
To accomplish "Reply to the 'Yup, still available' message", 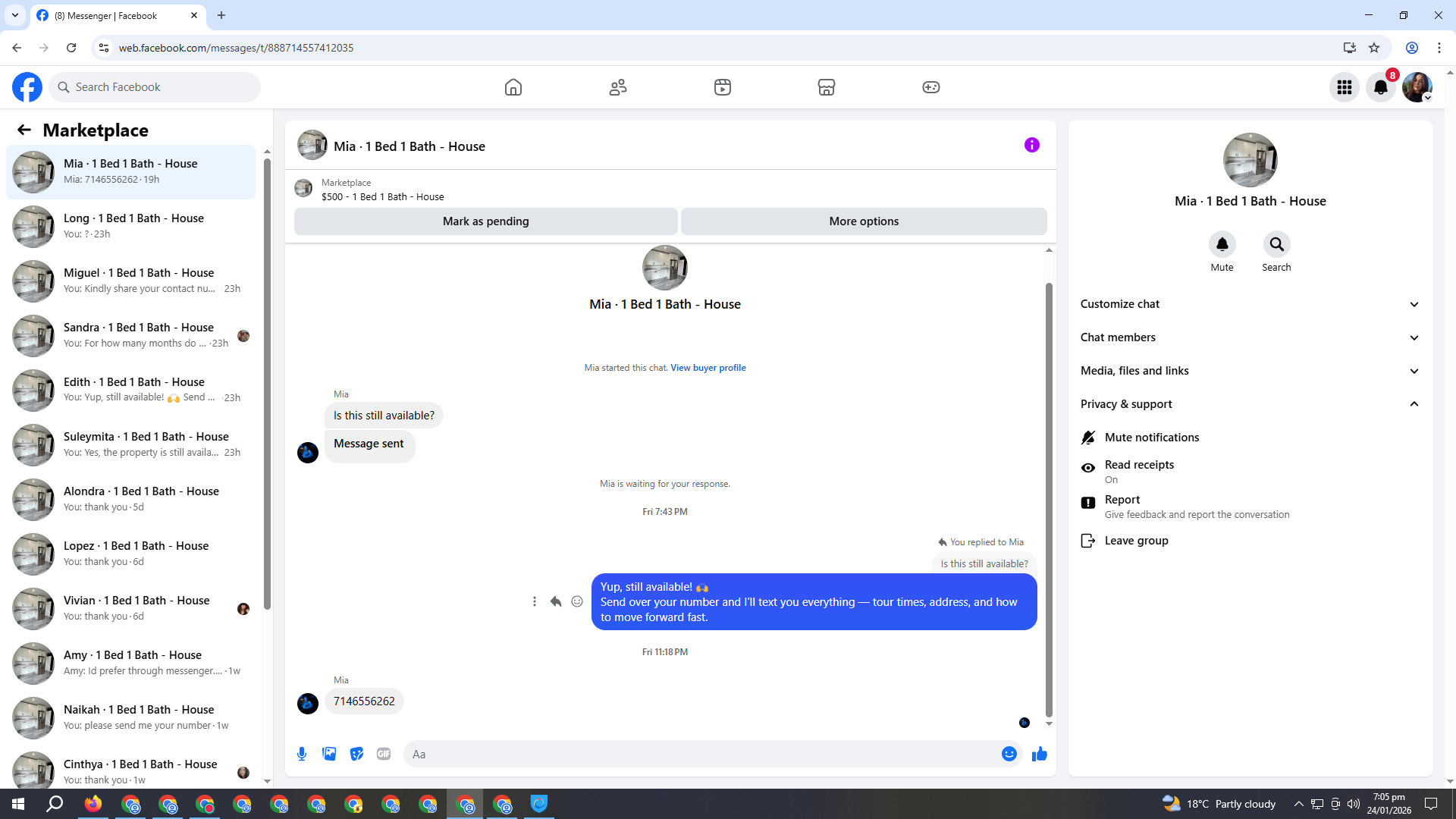I will tap(556, 601).
